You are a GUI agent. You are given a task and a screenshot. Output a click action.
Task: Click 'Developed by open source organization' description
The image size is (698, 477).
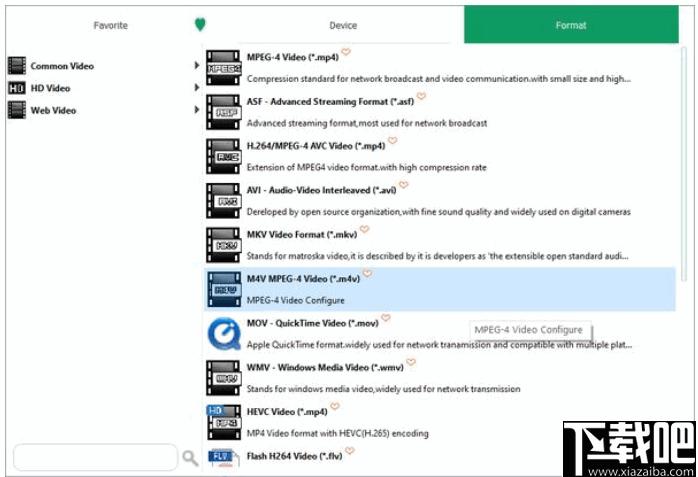point(439,212)
